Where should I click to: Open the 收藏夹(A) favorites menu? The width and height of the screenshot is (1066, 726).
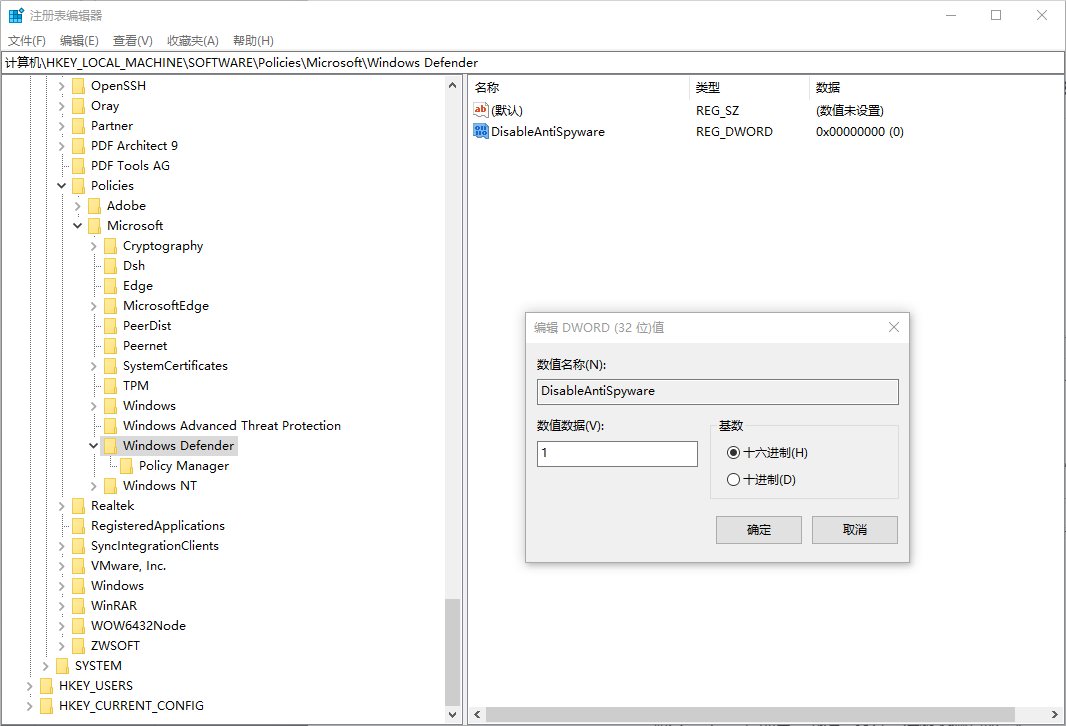[192, 41]
